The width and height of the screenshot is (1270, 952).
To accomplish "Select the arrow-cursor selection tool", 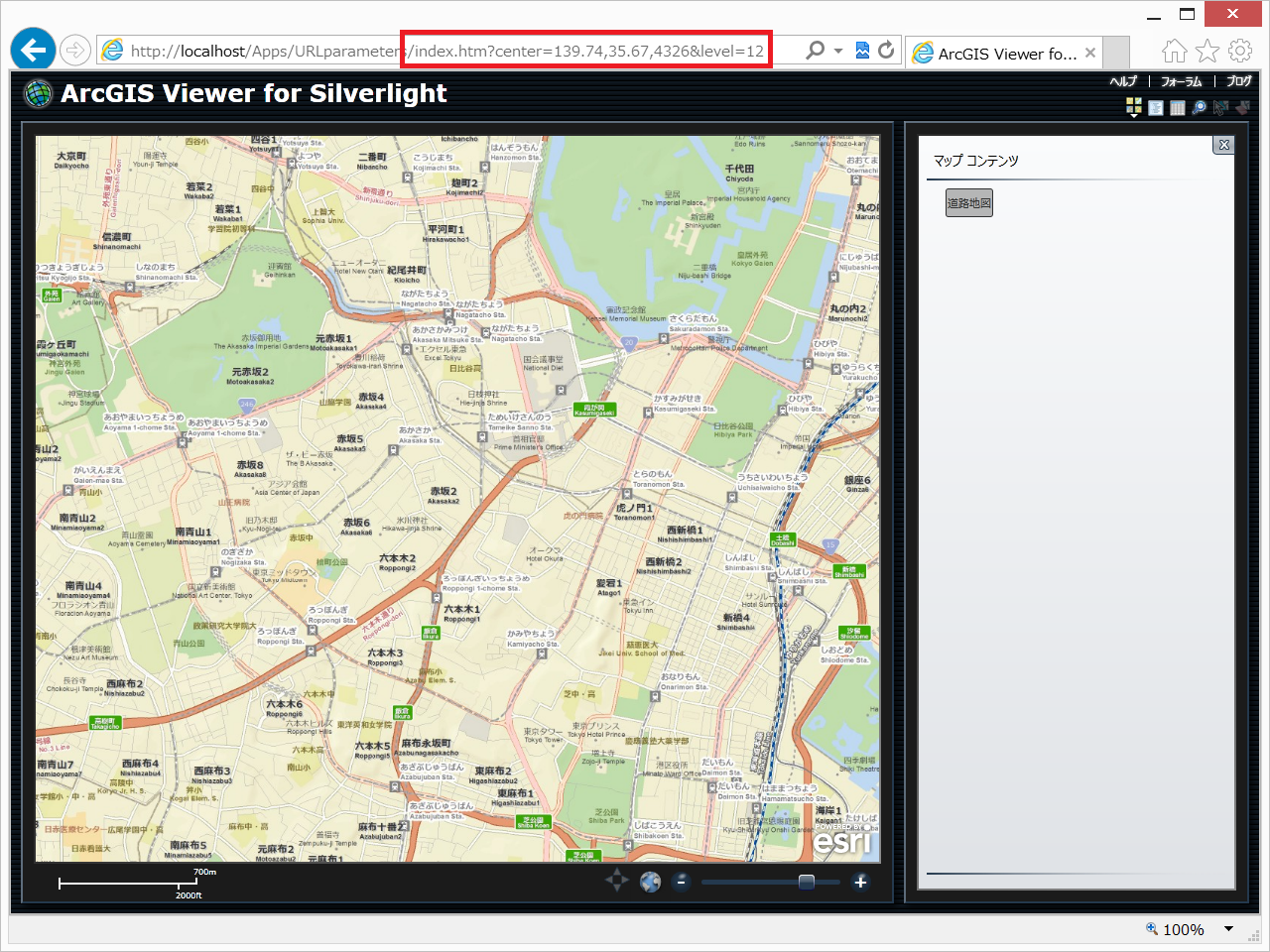I will [x=1221, y=108].
